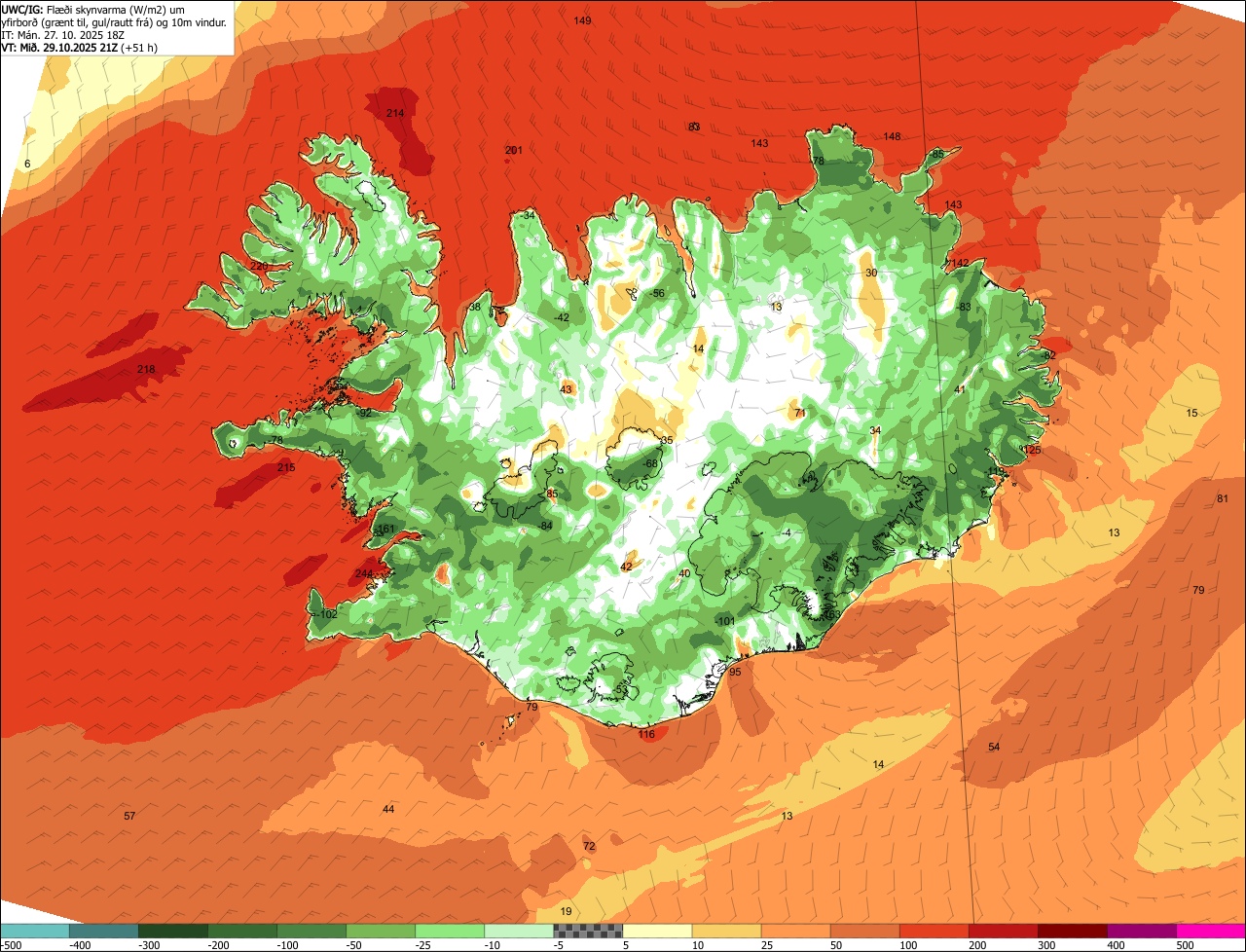This screenshot has height=952, width=1246.
Task: Click the light teal -500 to -400 legend swatch
Action: coord(34,931)
